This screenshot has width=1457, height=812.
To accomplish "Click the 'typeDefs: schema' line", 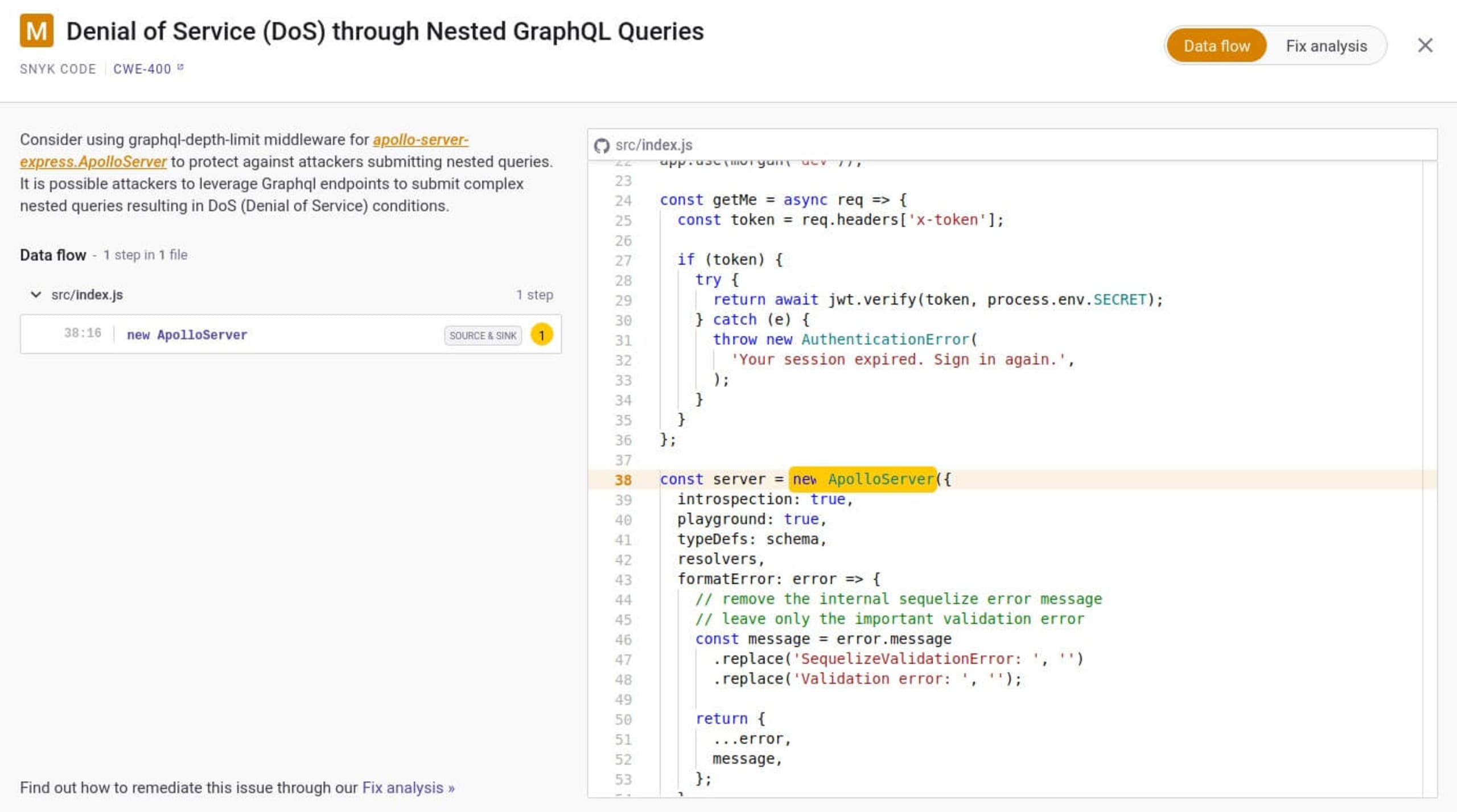I will 751,539.
